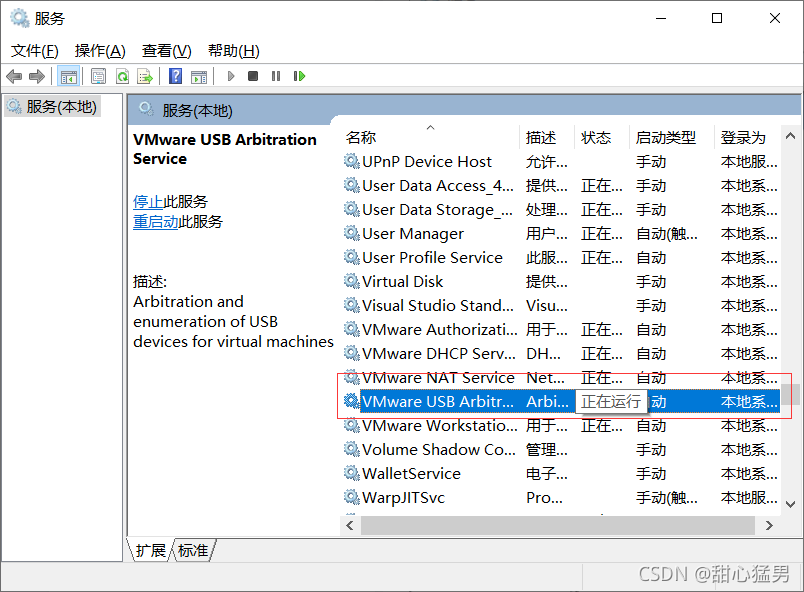Click the horizontal scrollbar left arrow
Viewport: 804px width, 592px height.
[x=350, y=525]
